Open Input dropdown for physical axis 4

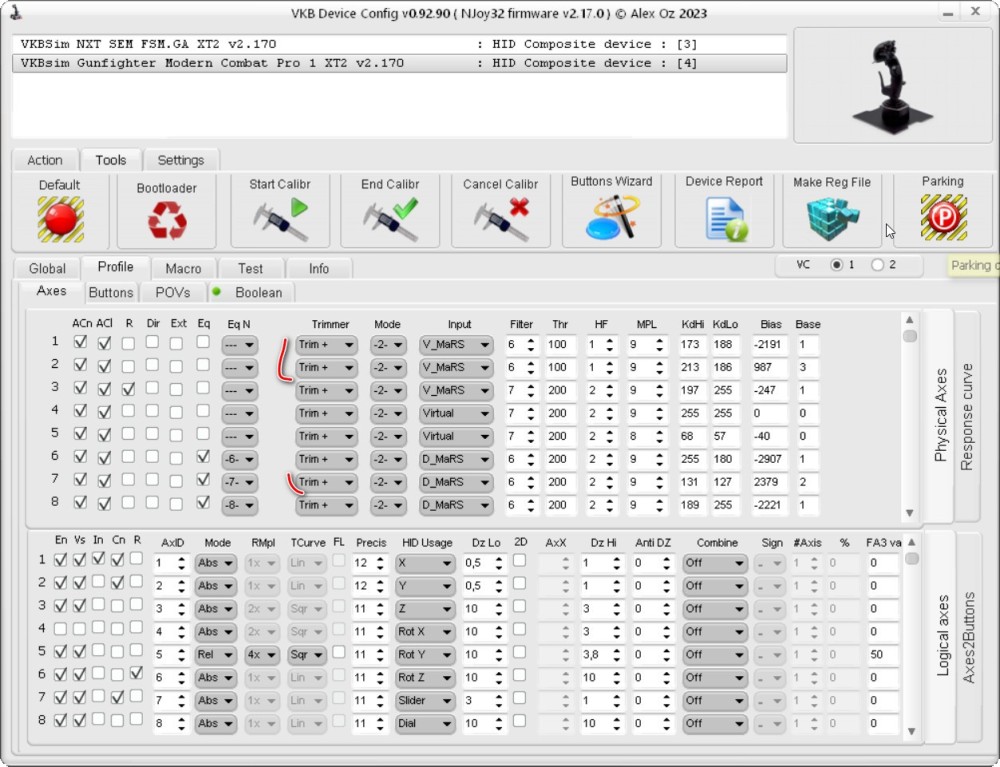456,414
